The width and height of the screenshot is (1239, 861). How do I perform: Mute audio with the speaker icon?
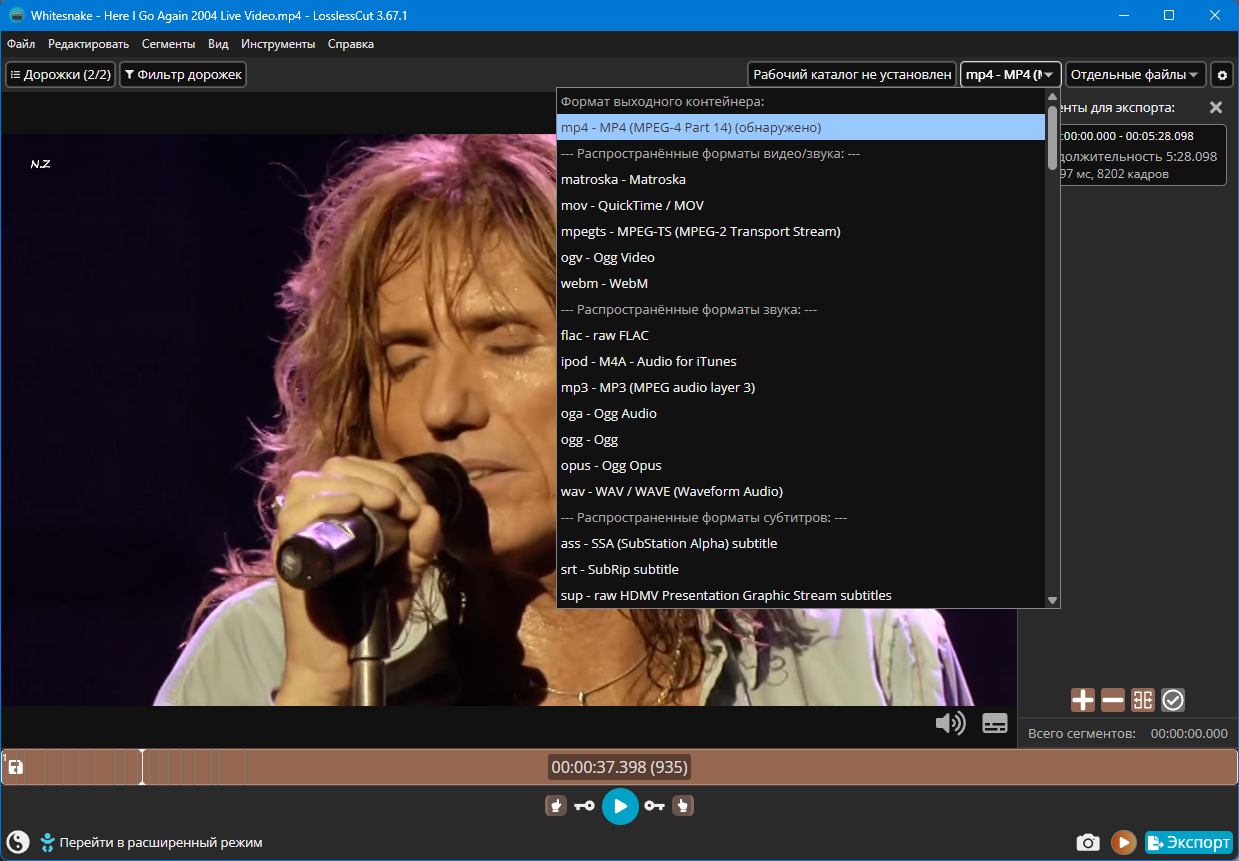point(949,723)
